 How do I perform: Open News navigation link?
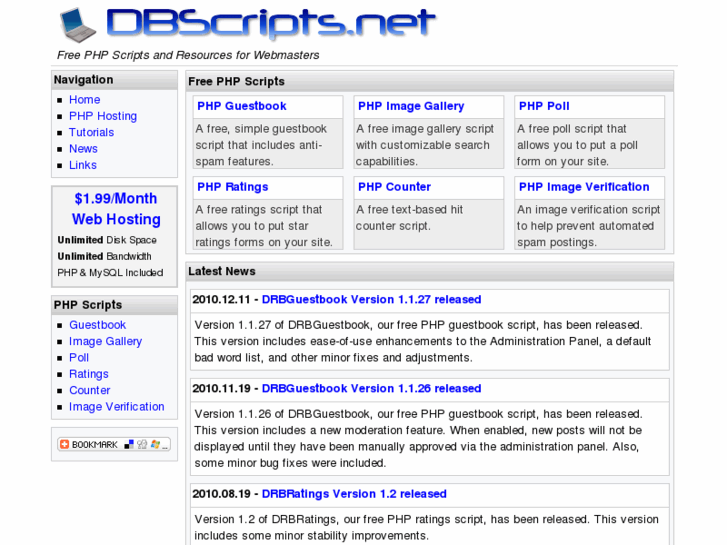pos(83,148)
